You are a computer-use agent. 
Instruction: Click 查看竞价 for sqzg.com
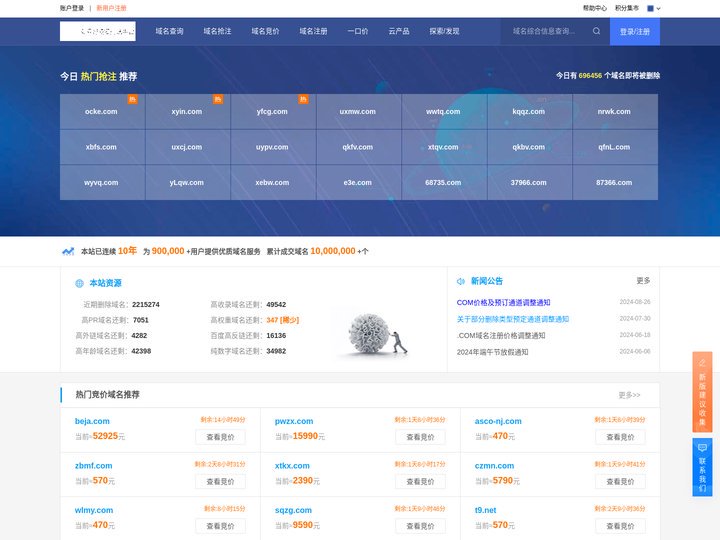[420, 526]
